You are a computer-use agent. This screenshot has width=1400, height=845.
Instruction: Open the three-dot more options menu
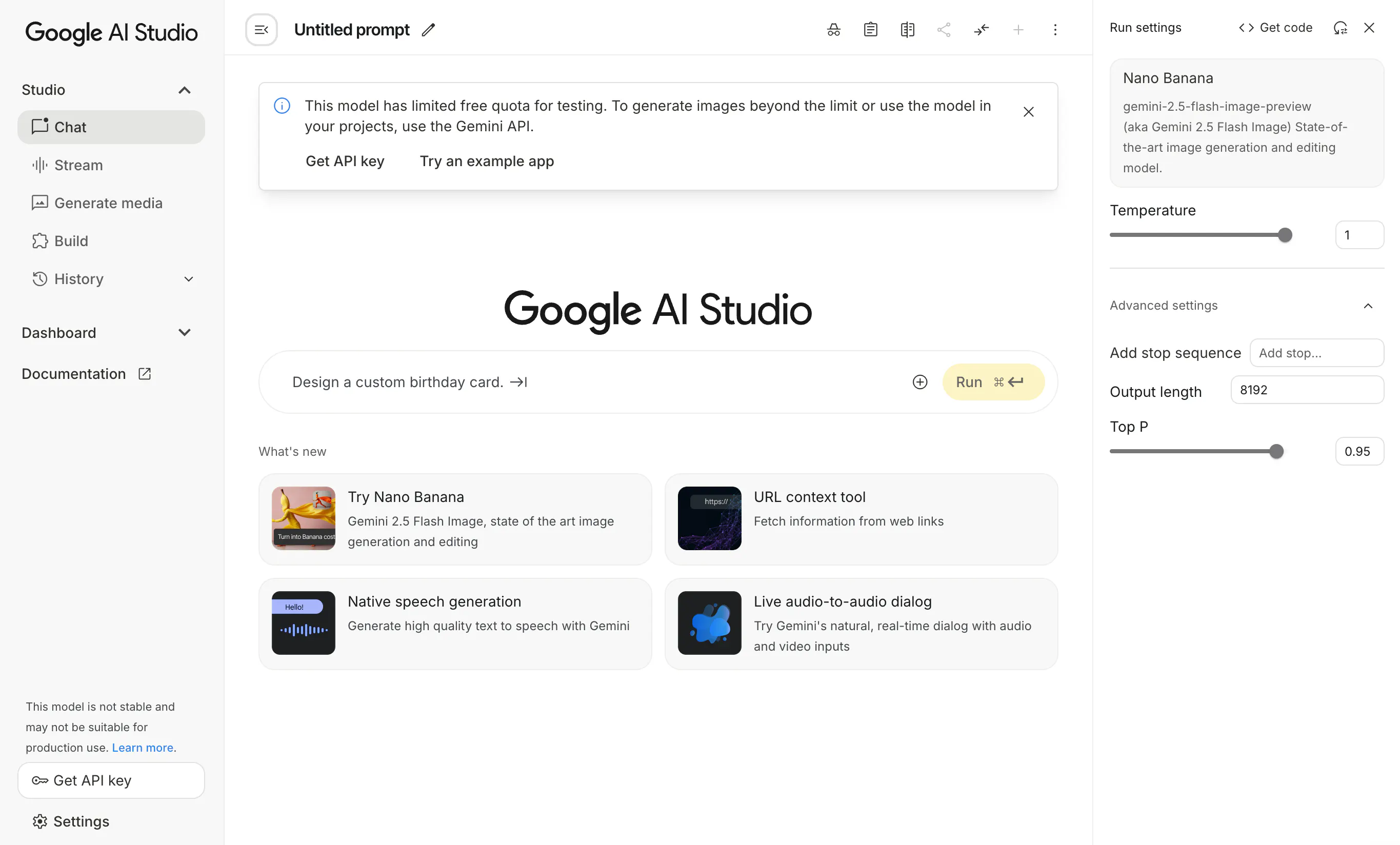[x=1055, y=30]
